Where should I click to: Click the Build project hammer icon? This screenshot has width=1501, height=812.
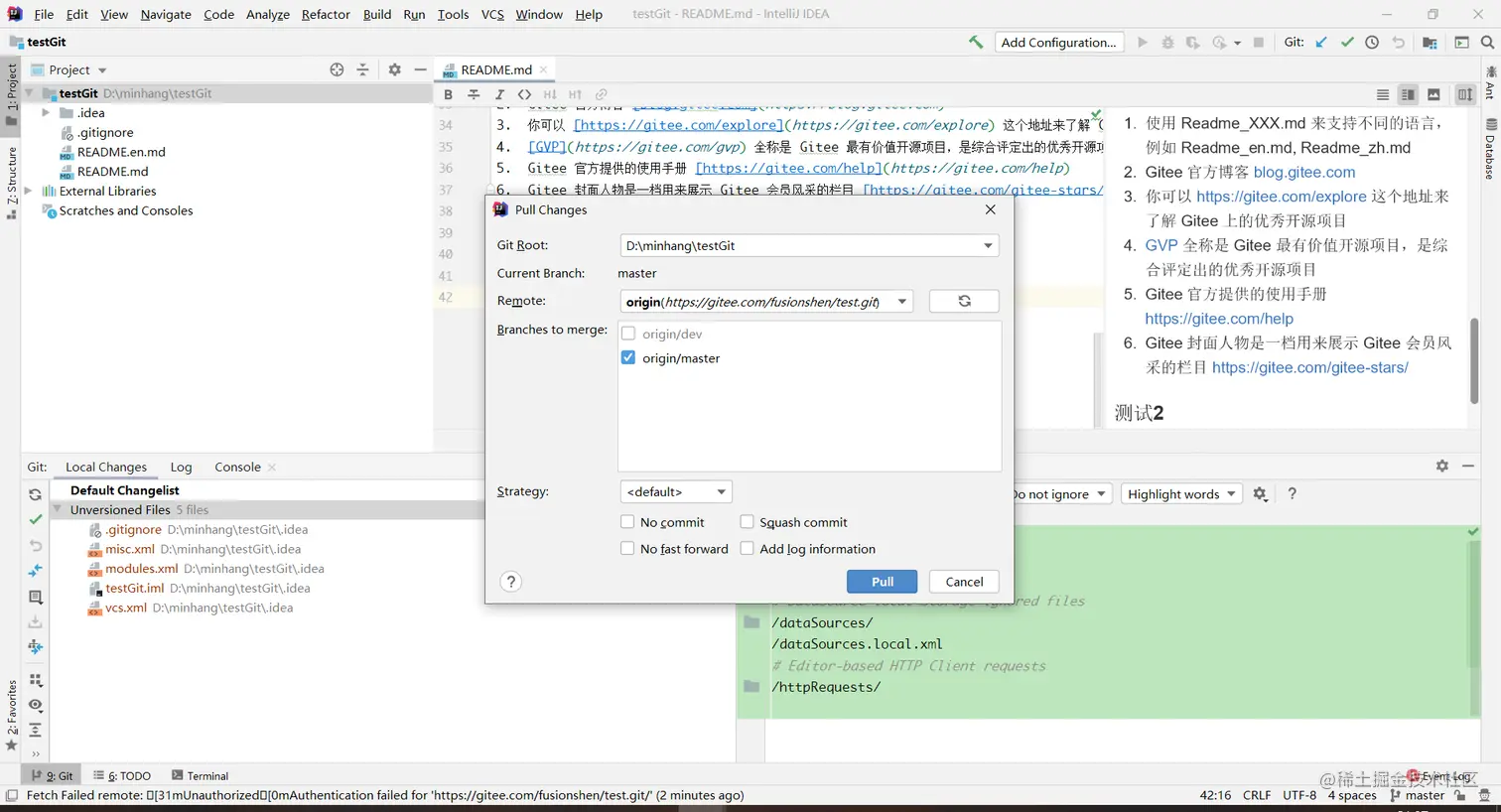(x=976, y=42)
